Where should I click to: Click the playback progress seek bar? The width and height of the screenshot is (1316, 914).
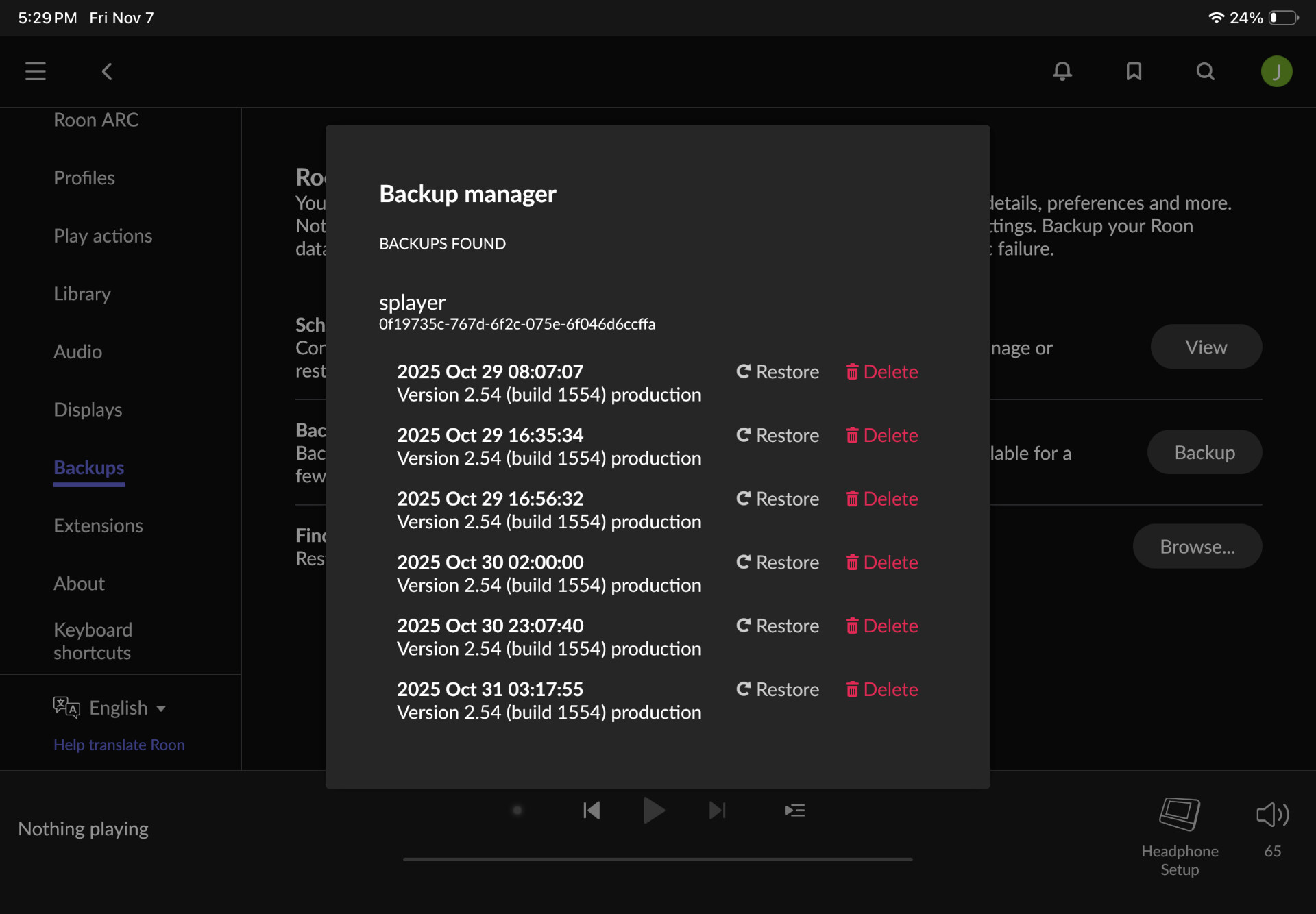pos(657,859)
